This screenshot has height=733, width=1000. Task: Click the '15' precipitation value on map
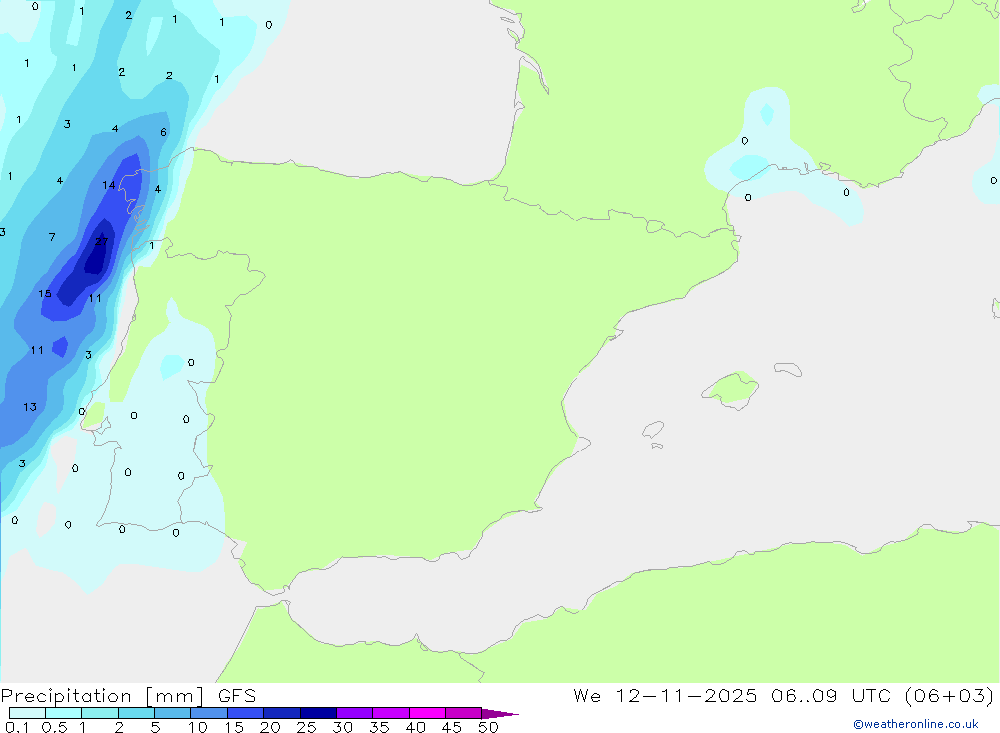tap(45, 293)
